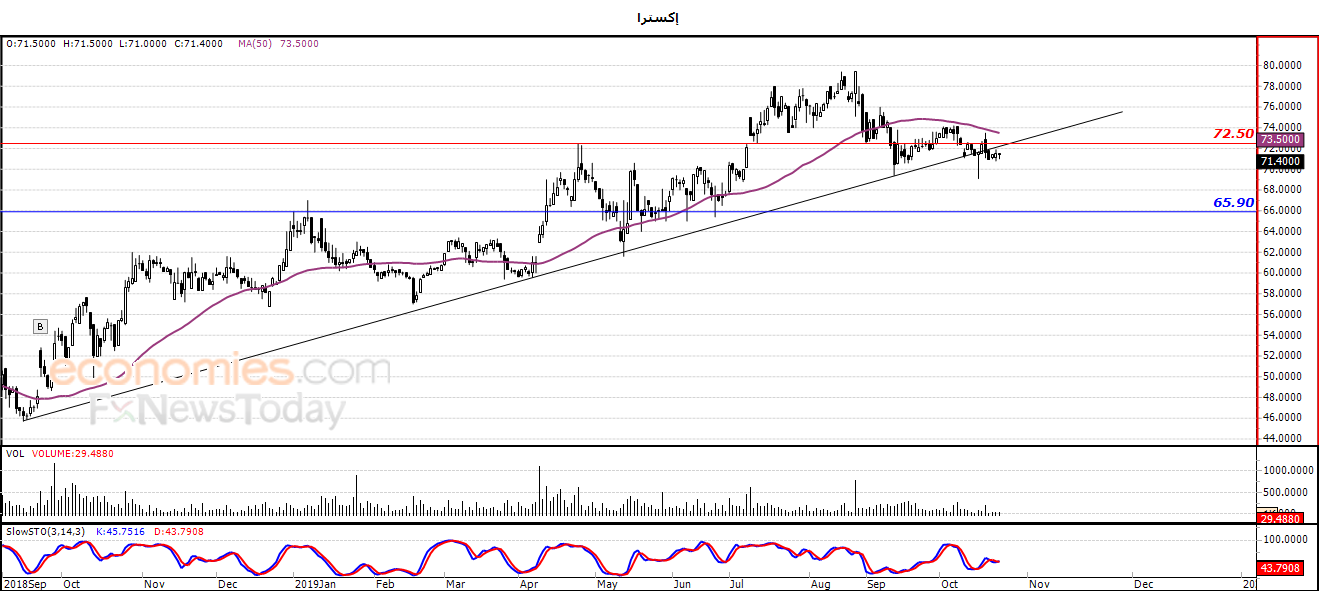The image size is (1319, 591).
Task: Click the Jun date axis label
Action: (x=681, y=583)
